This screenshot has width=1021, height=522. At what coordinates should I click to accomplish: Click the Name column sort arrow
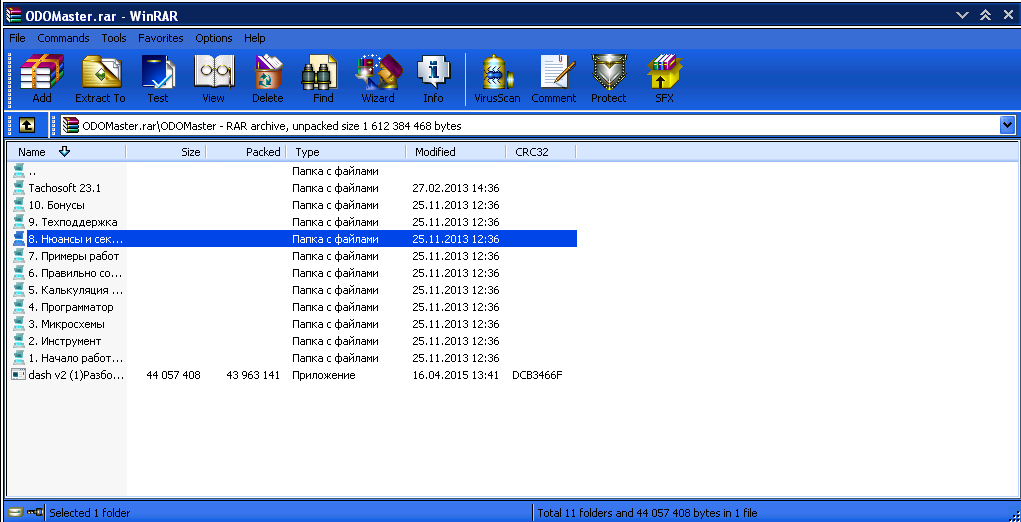click(x=64, y=152)
